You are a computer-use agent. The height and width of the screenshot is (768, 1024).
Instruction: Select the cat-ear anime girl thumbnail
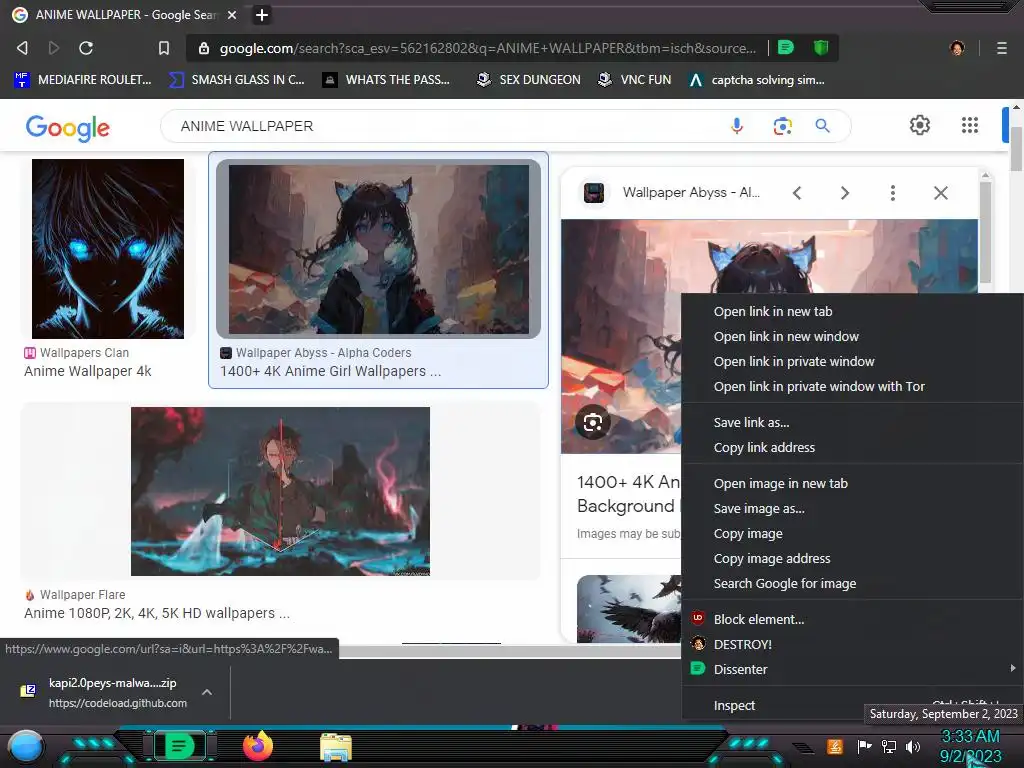pyautogui.click(x=379, y=249)
